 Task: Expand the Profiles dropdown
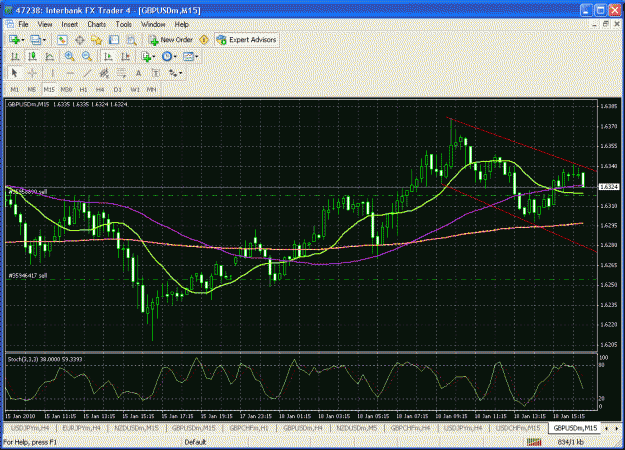click(44, 40)
